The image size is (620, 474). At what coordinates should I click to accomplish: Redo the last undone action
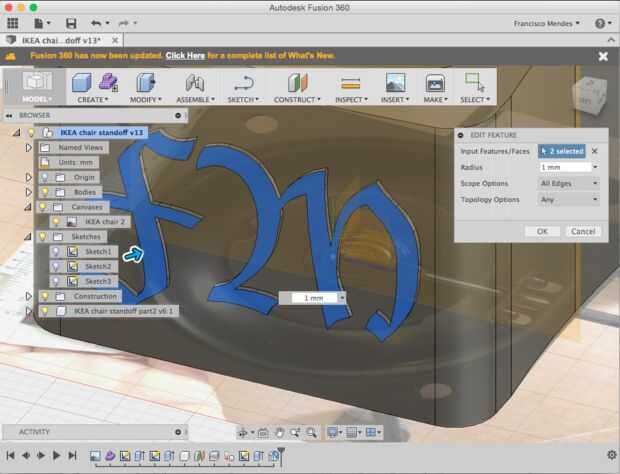(x=124, y=23)
